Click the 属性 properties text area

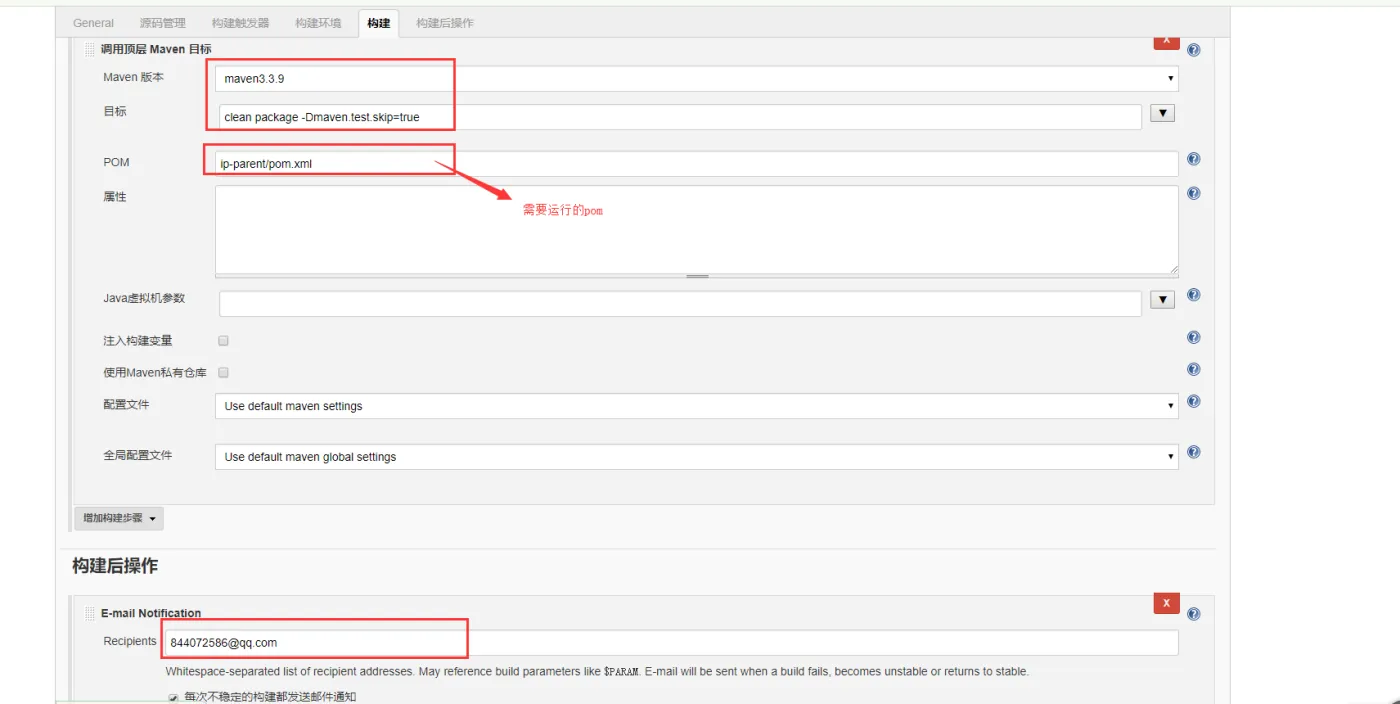pyautogui.click(x=697, y=229)
